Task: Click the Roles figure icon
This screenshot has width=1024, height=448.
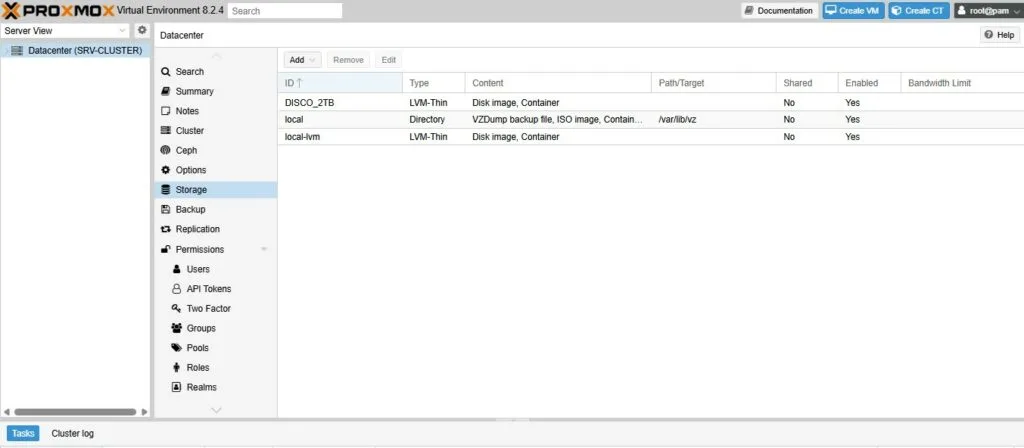Action: point(176,367)
